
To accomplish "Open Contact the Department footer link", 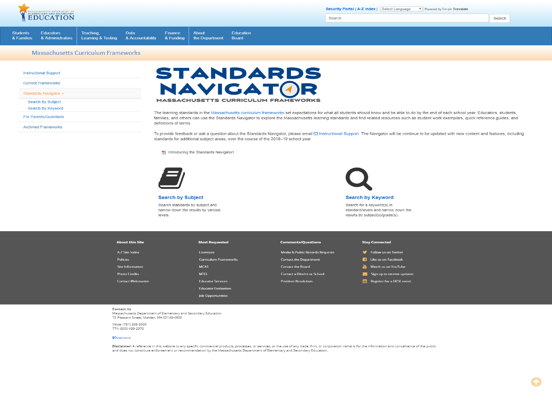I will coord(300,259).
